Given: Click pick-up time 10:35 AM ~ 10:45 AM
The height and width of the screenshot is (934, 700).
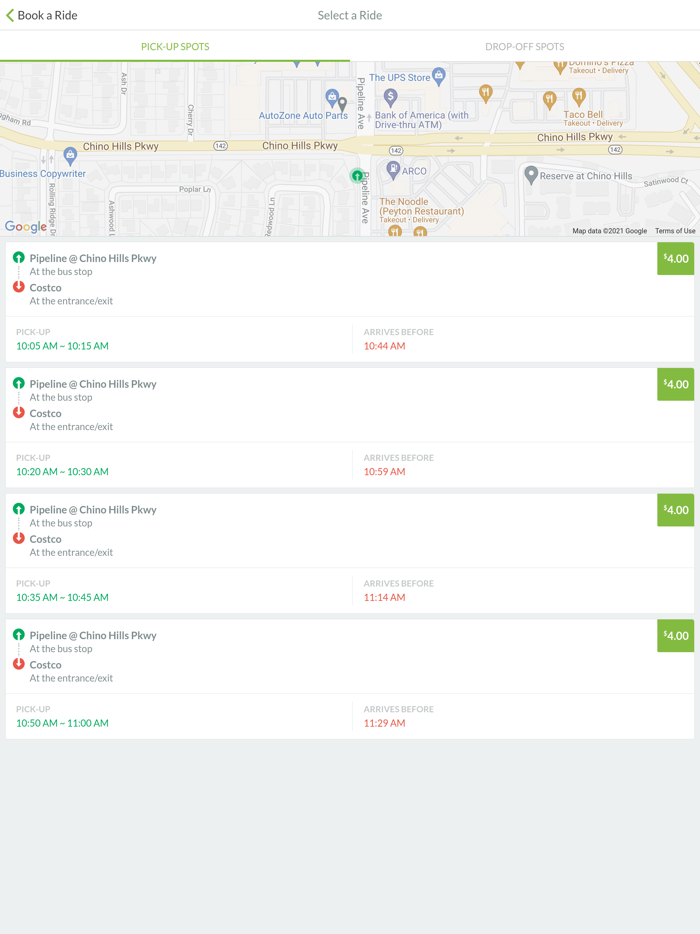Looking at the screenshot, I should coord(63,597).
